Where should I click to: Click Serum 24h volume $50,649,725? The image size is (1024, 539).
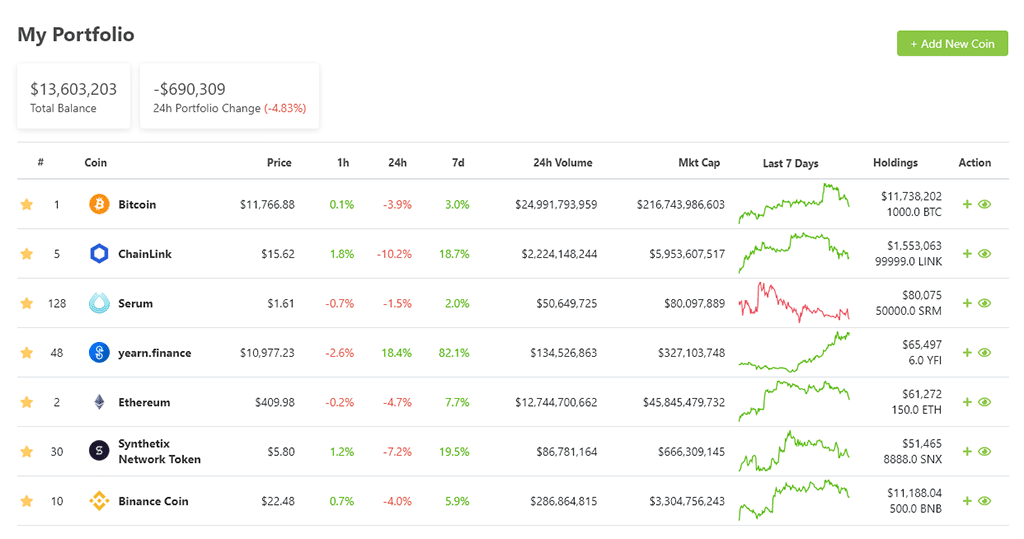coord(567,303)
